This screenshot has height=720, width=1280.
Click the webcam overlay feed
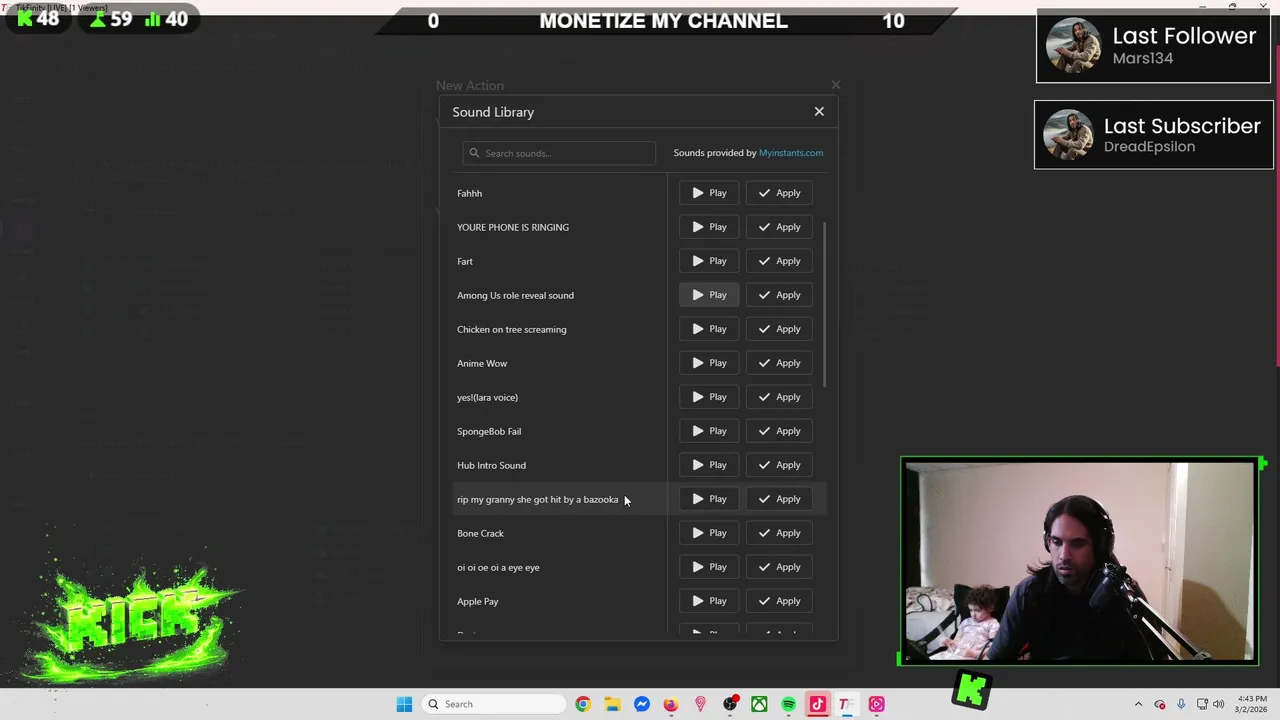pos(1079,561)
